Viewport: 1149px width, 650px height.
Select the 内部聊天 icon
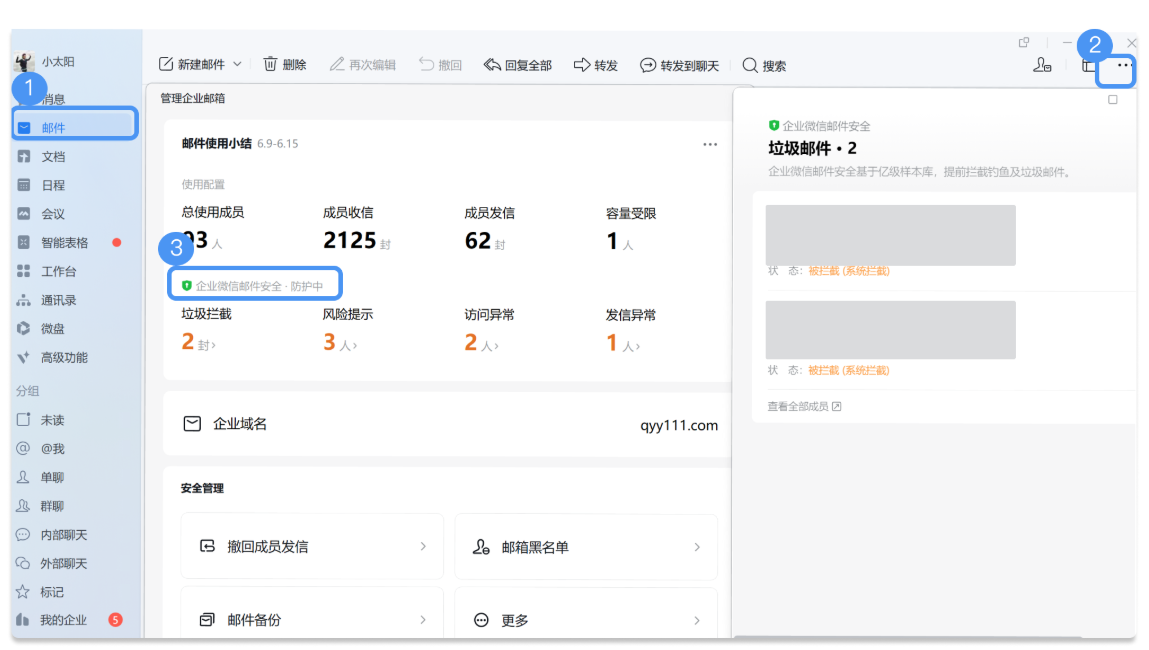23,535
